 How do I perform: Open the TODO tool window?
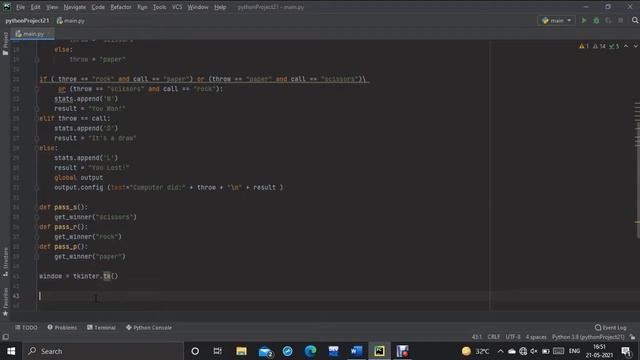tap(26, 327)
